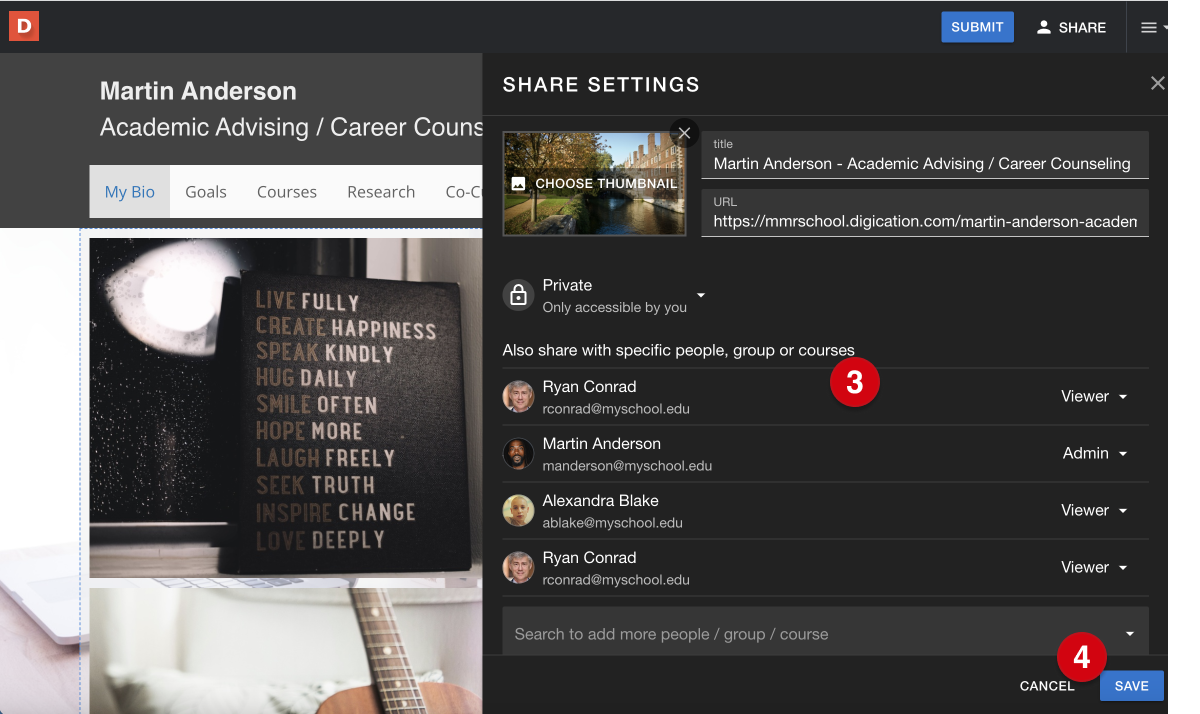Image resolution: width=1200 pixels, height=714 pixels.
Task: Open the Research tab
Action: click(x=381, y=192)
